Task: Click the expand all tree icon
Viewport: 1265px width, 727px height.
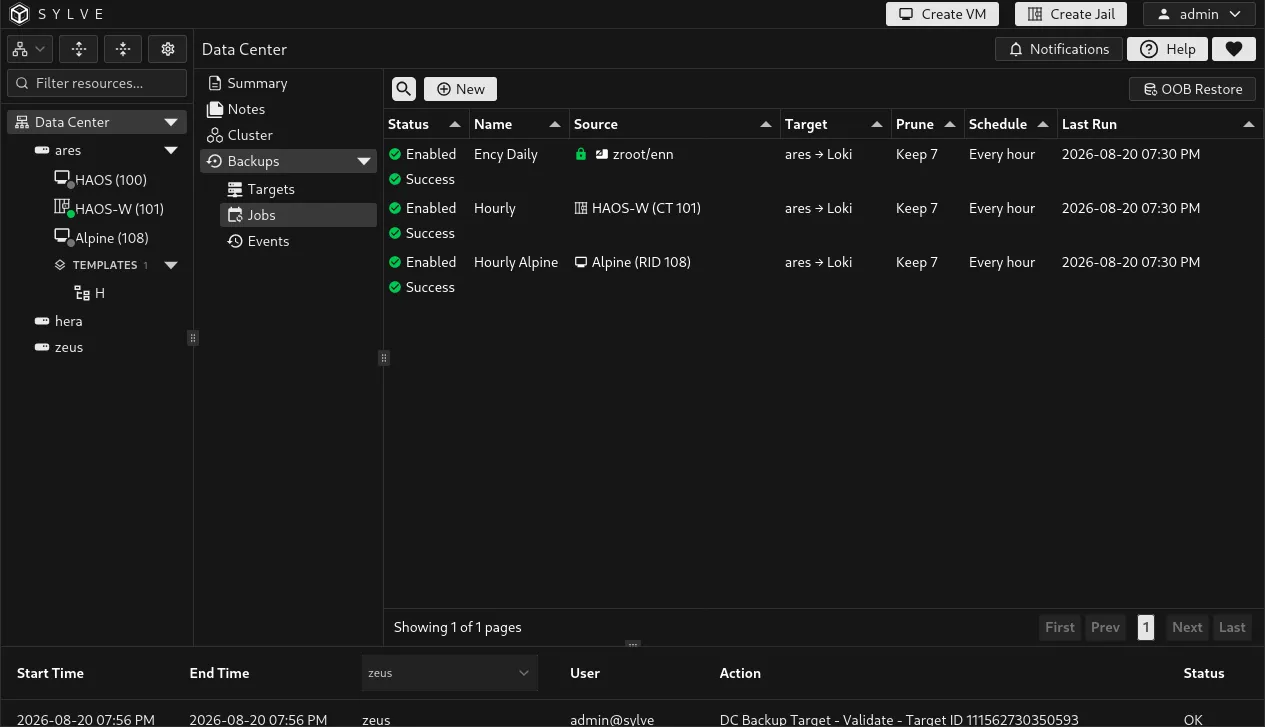Action: coord(78,49)
